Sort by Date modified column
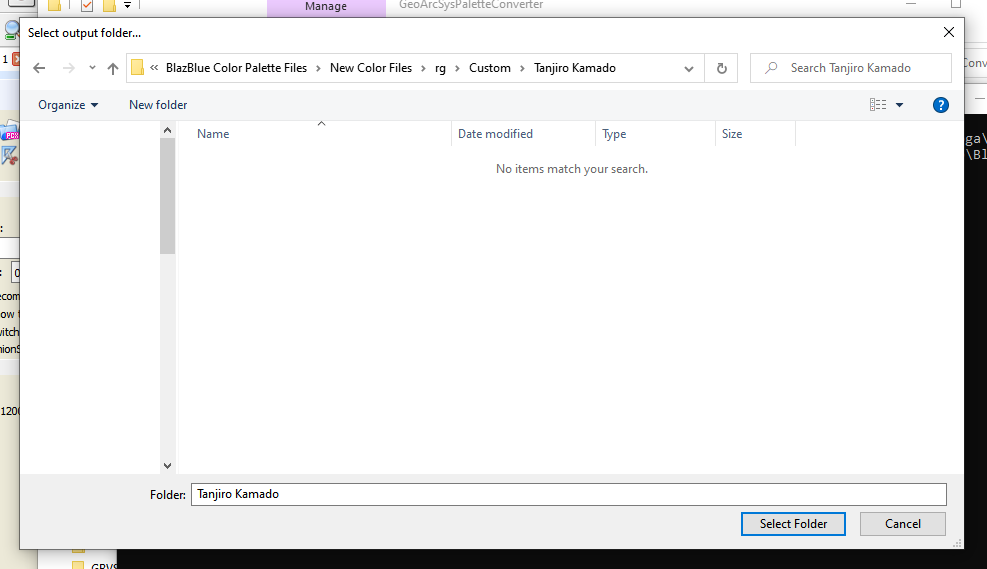 click(524, 134)
